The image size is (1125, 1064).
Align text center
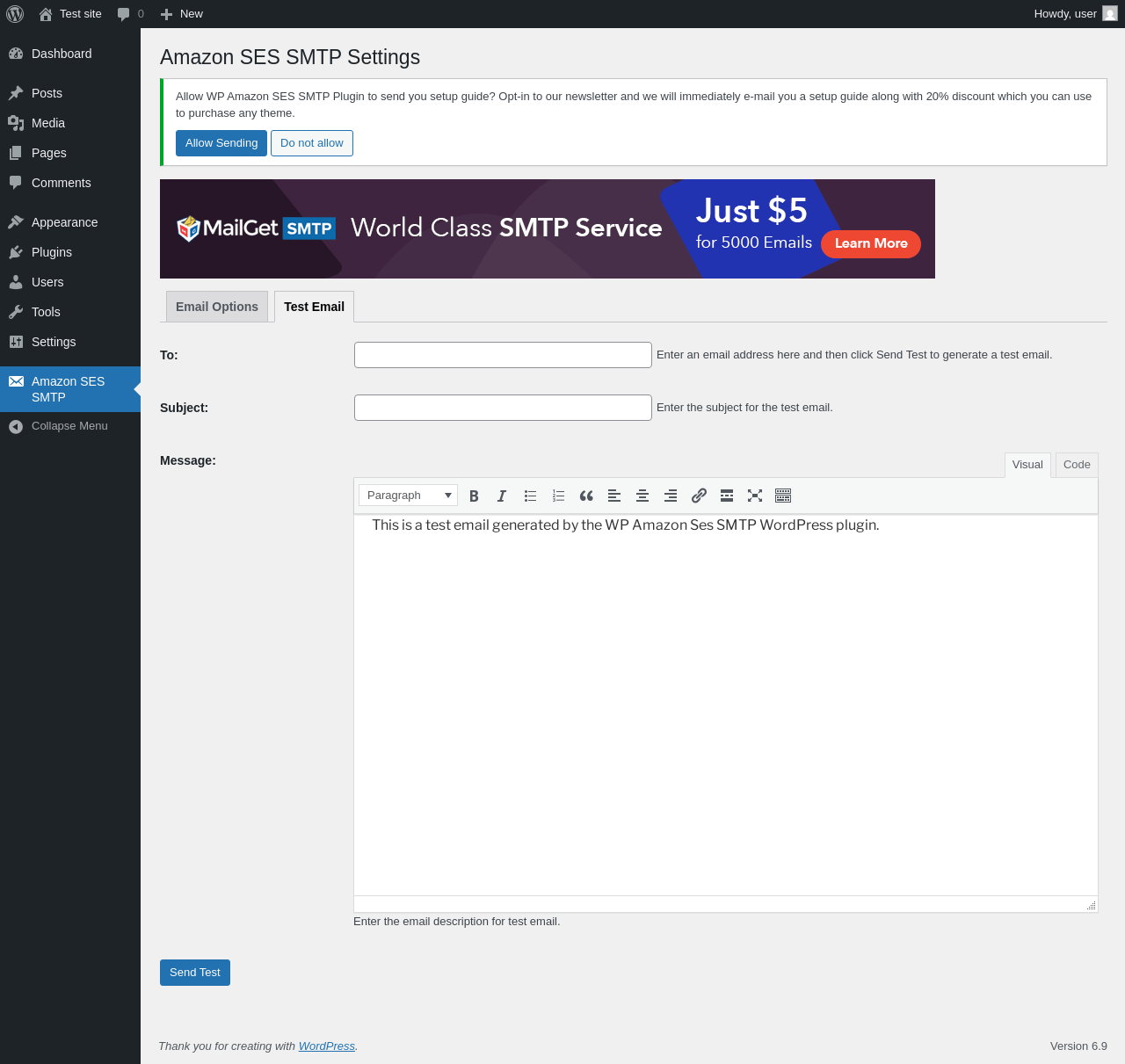coord(642,496)
